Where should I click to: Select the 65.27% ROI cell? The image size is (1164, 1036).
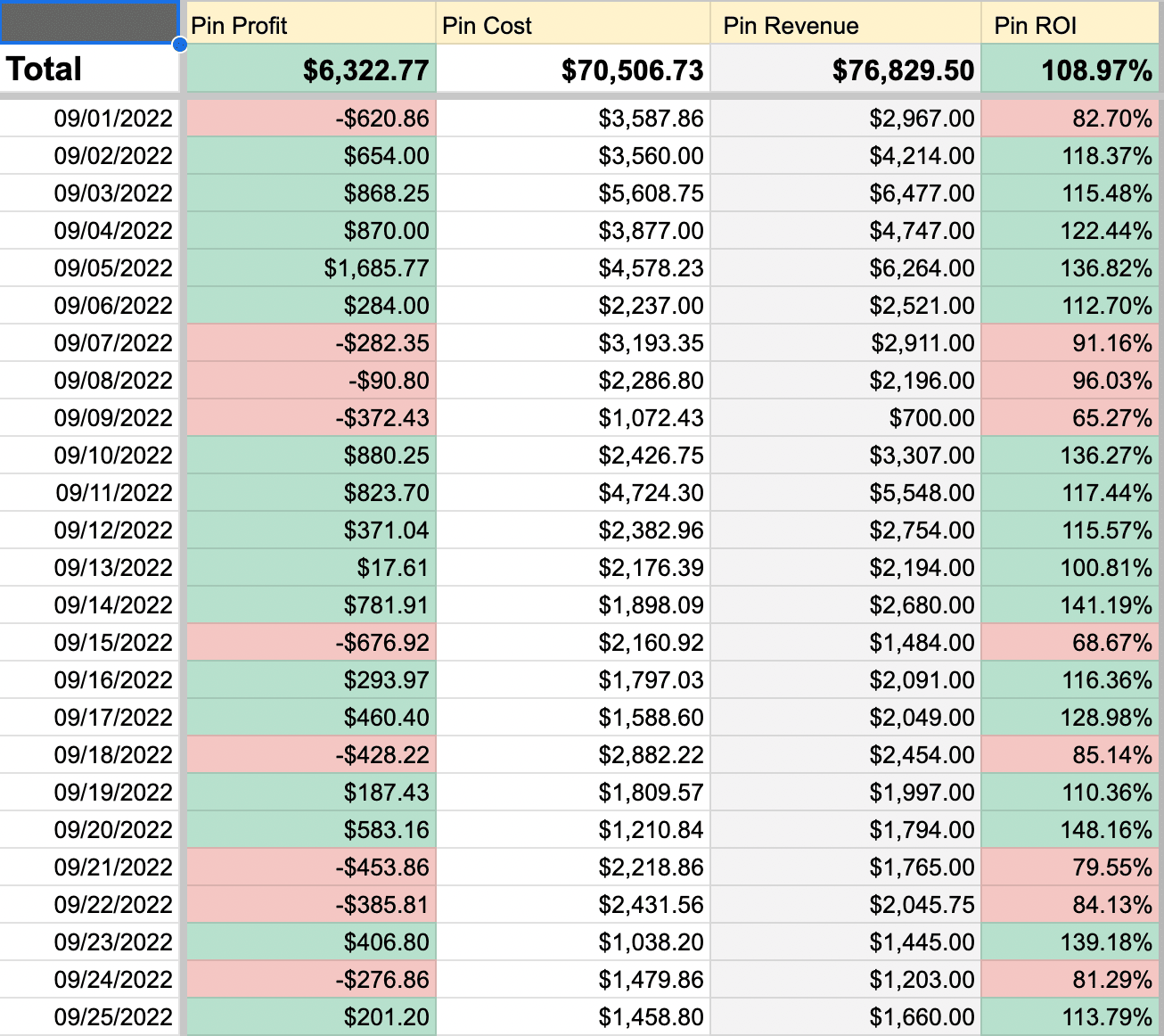tap(1070, 418)
